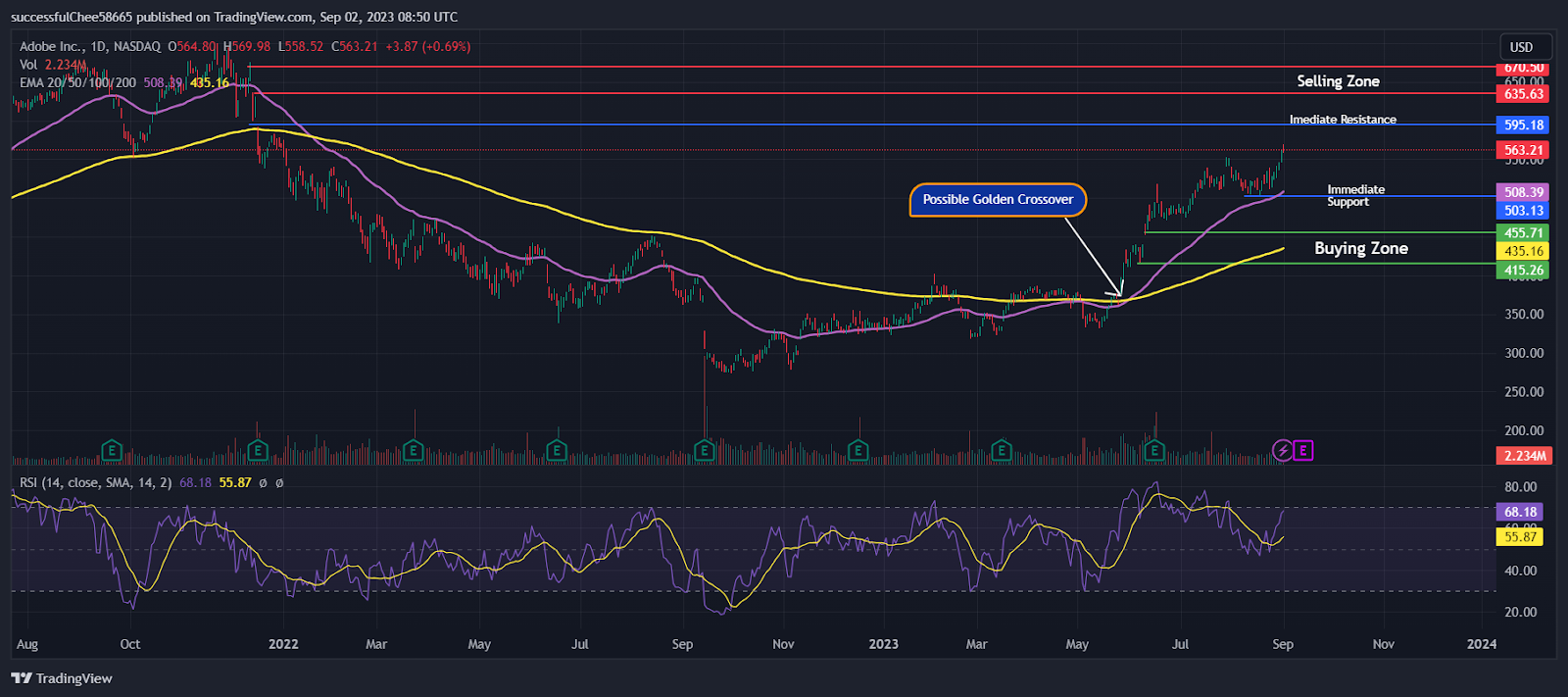
Task: Select the Imediate Resistance text label
Action: (1343, 120)
